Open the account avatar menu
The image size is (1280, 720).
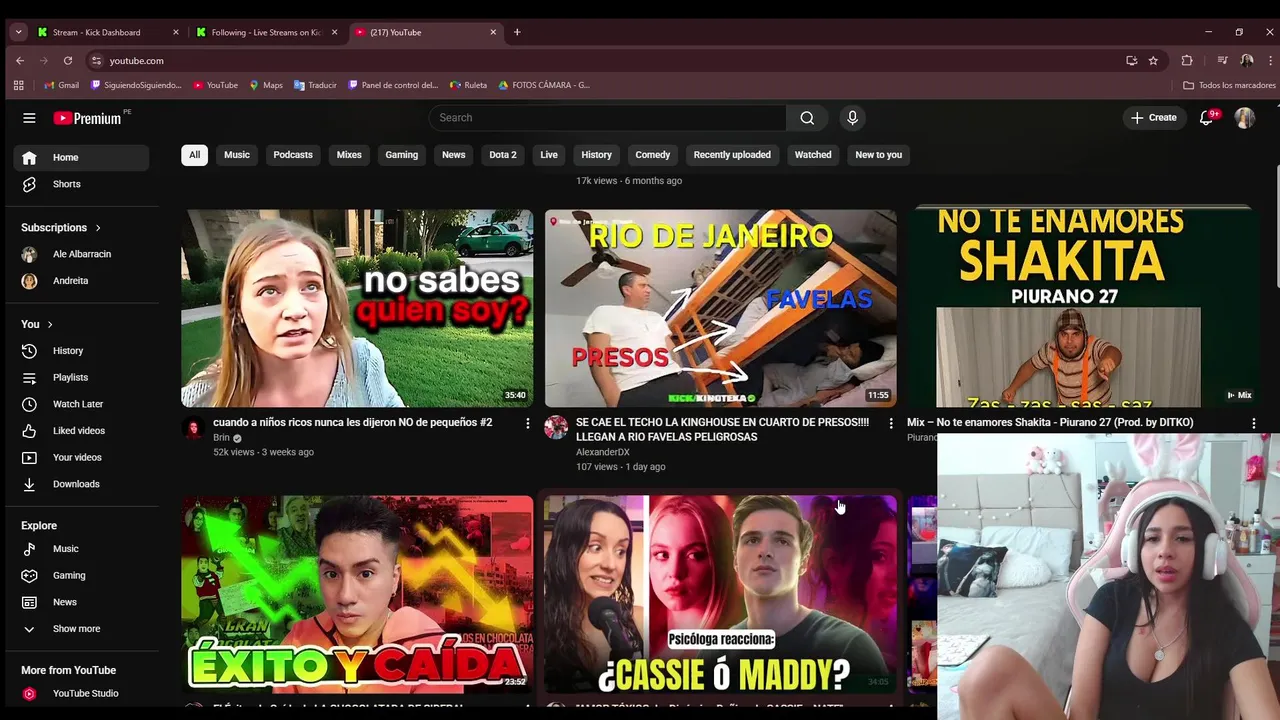pyautogui.click(x=1245, y=118)
